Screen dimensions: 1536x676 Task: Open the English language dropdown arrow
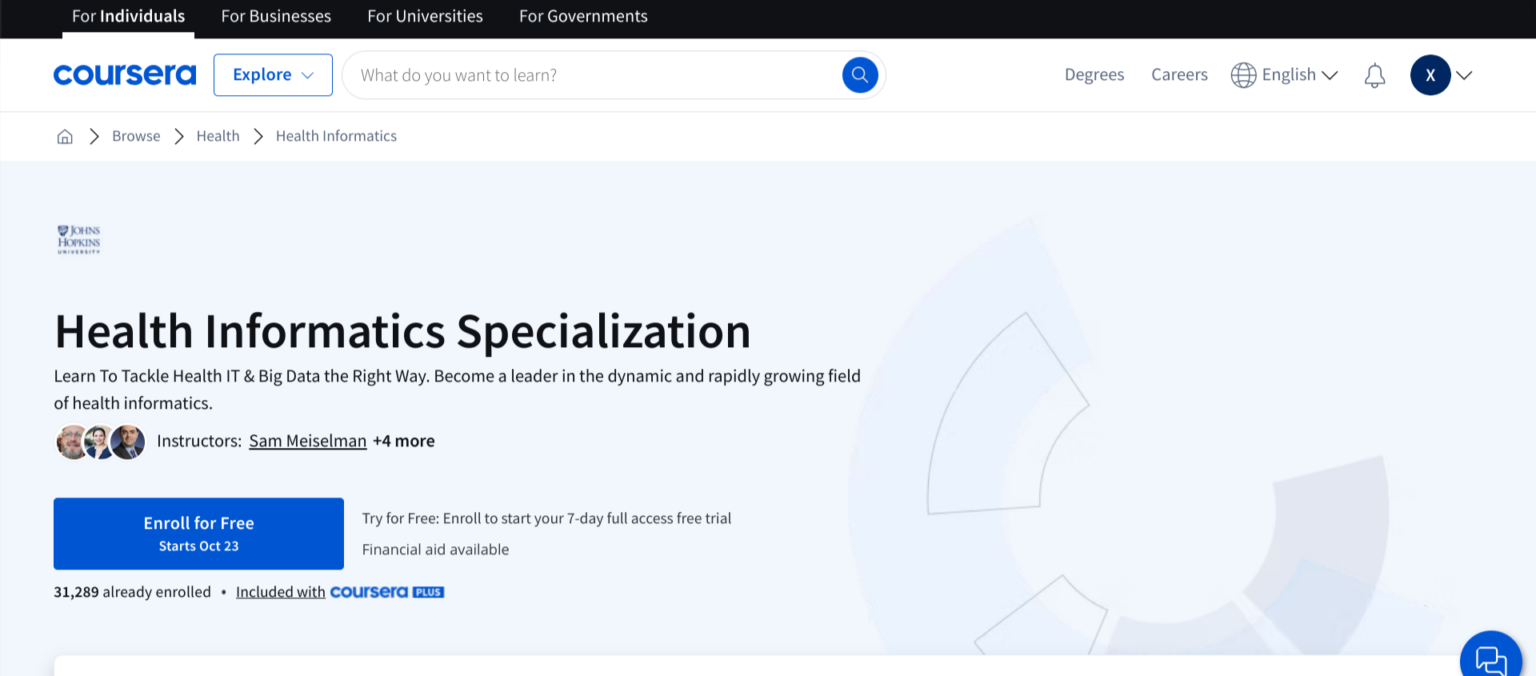click(1330, 75)
